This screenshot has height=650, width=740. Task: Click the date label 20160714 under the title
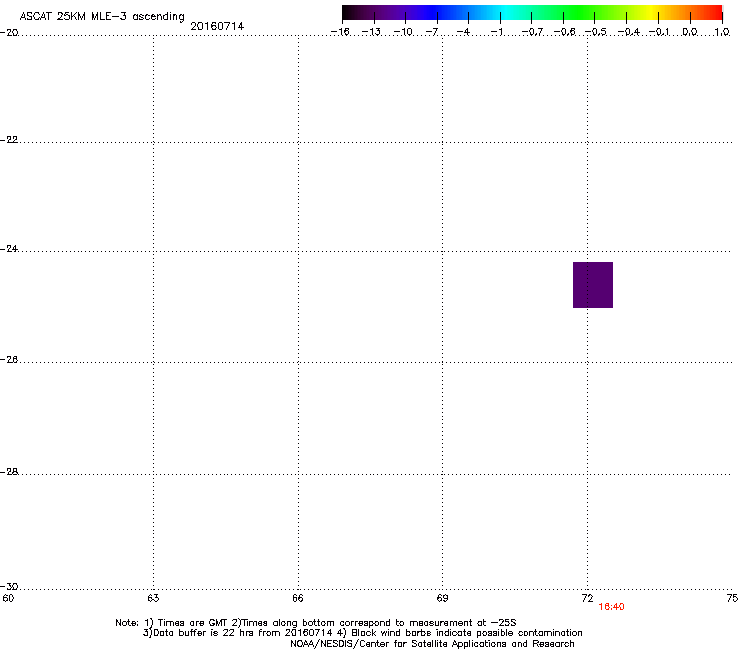click(x=217, y=26)
